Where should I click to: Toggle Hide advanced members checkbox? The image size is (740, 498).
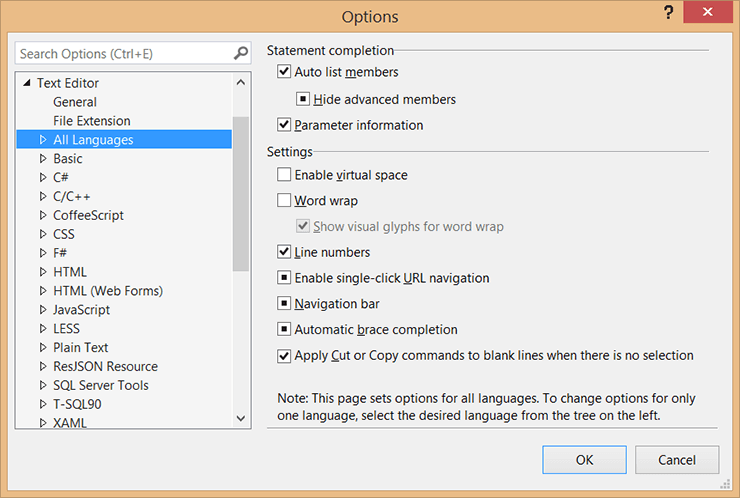click(x=303, y=99)
